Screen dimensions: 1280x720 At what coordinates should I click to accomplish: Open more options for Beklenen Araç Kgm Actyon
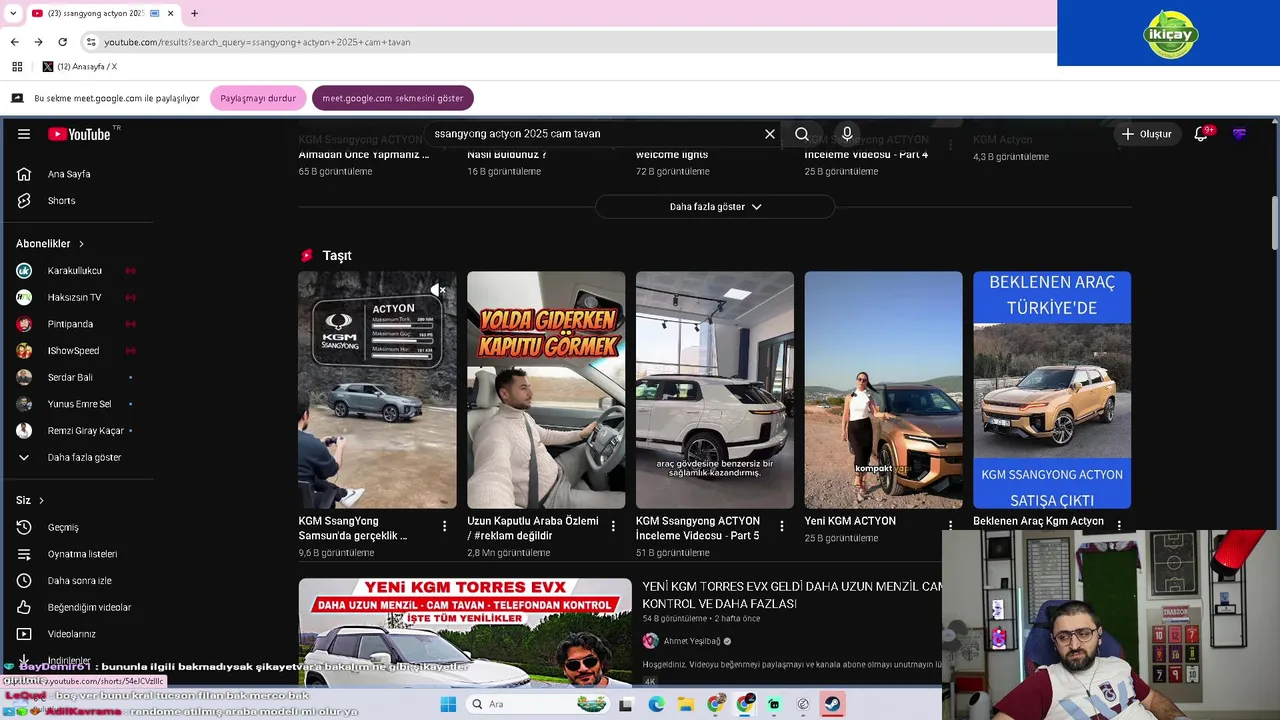(1119, 524)
